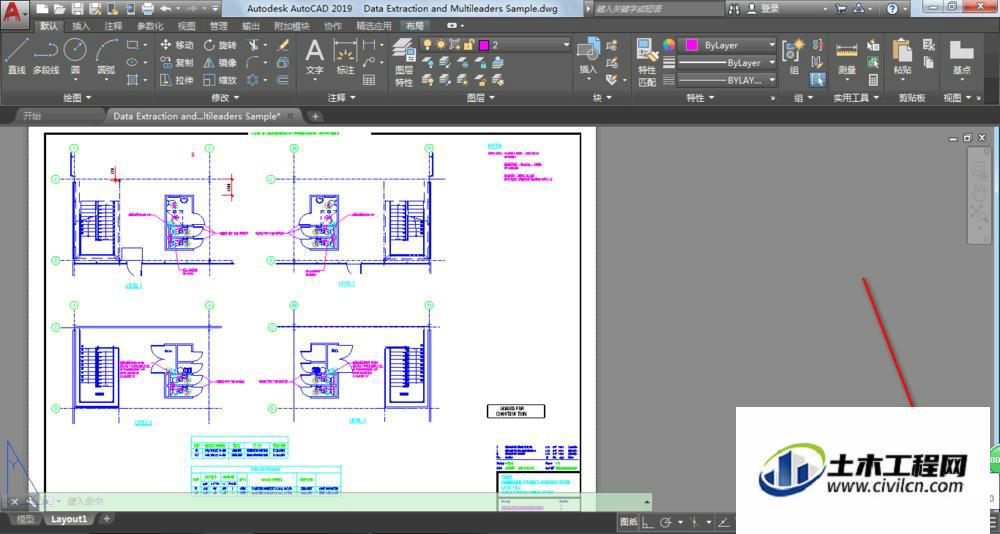
Task: Select the Circle (圆) tool
Action: coord(75,57)
